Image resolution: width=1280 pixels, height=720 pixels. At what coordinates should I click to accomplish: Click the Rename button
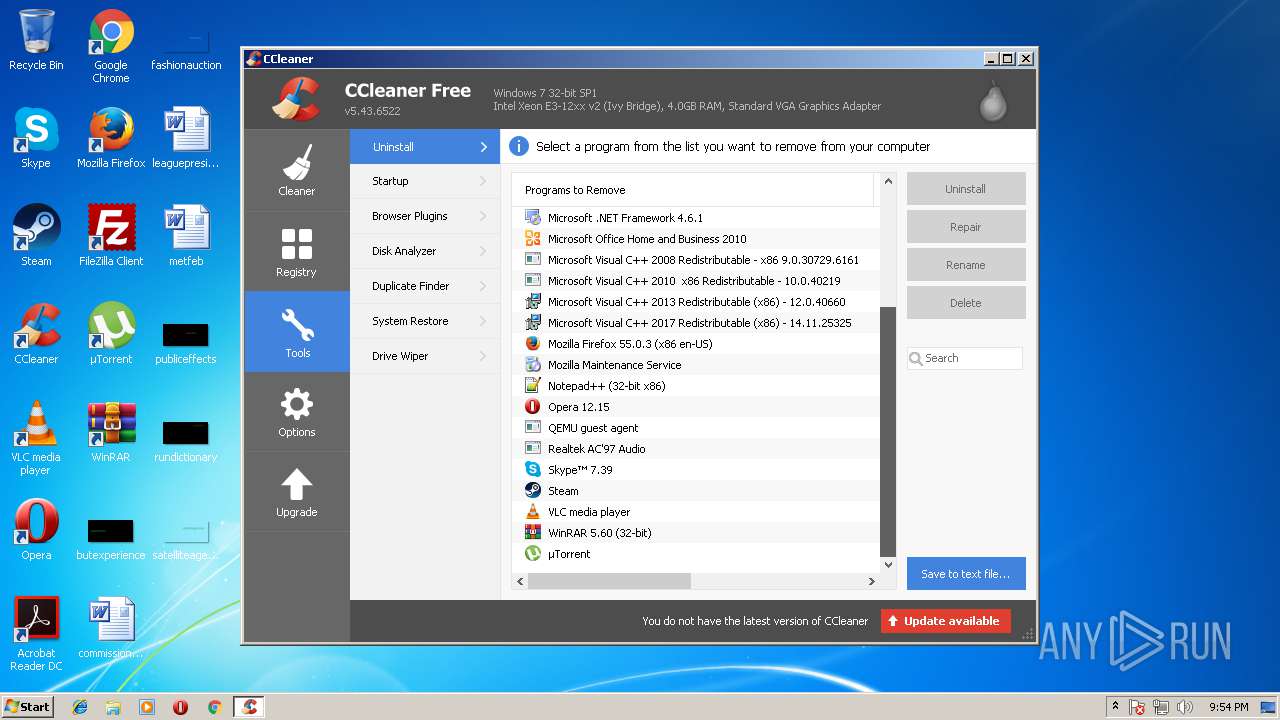(x=966, y=265)
